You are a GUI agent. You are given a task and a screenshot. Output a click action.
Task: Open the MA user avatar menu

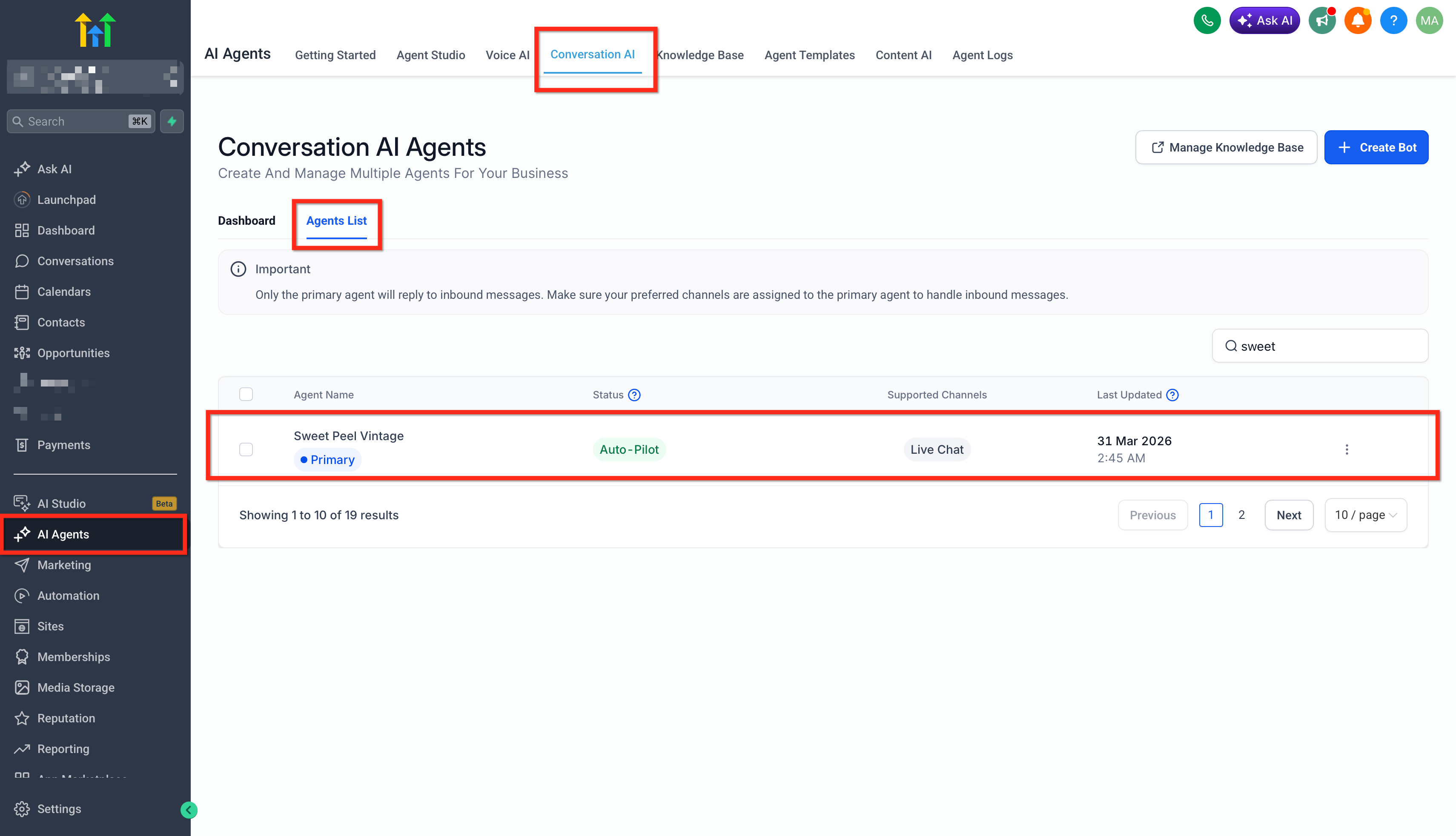(1429, 21)
